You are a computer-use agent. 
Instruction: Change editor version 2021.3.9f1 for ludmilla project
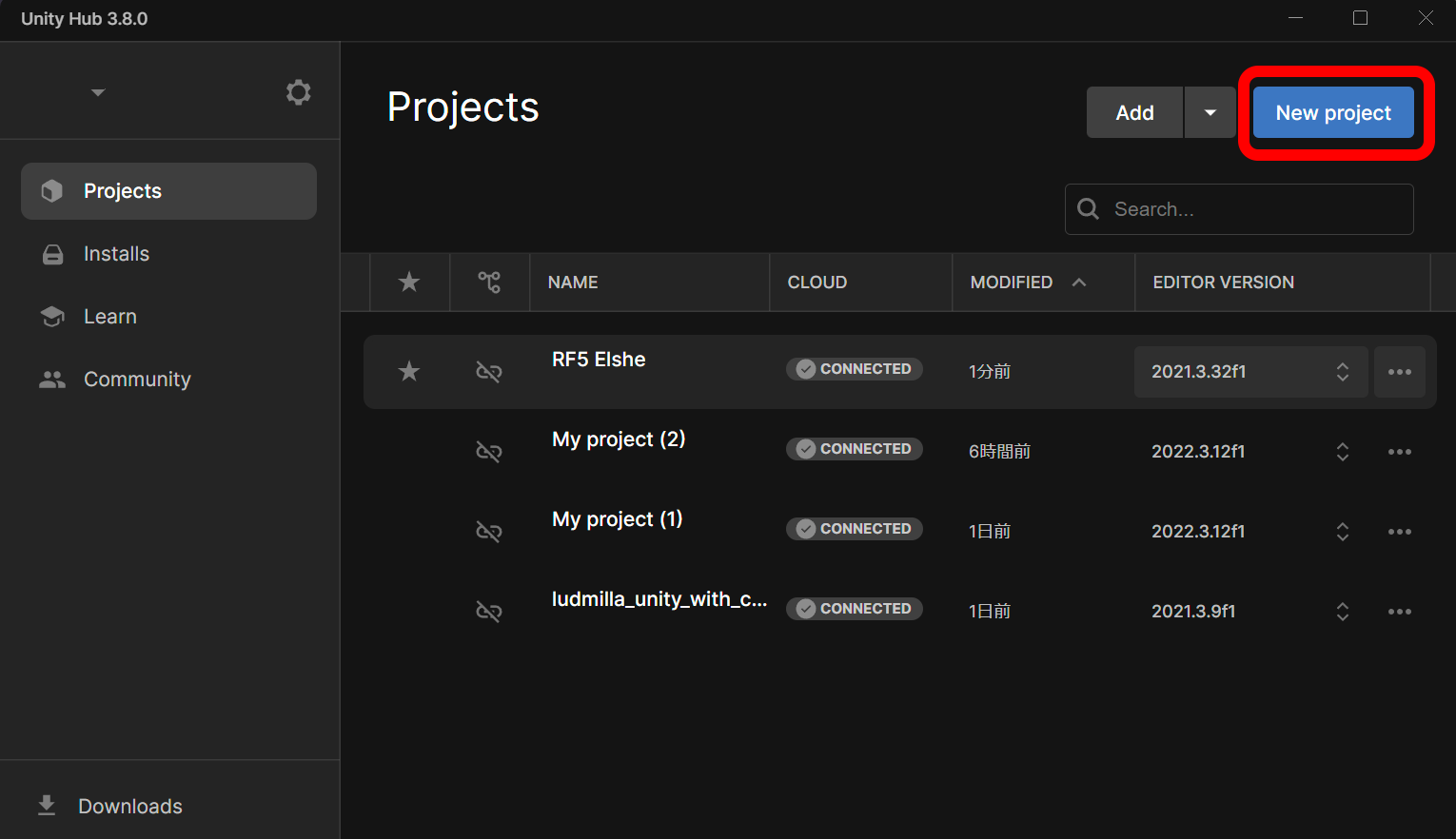point(1251,612)
